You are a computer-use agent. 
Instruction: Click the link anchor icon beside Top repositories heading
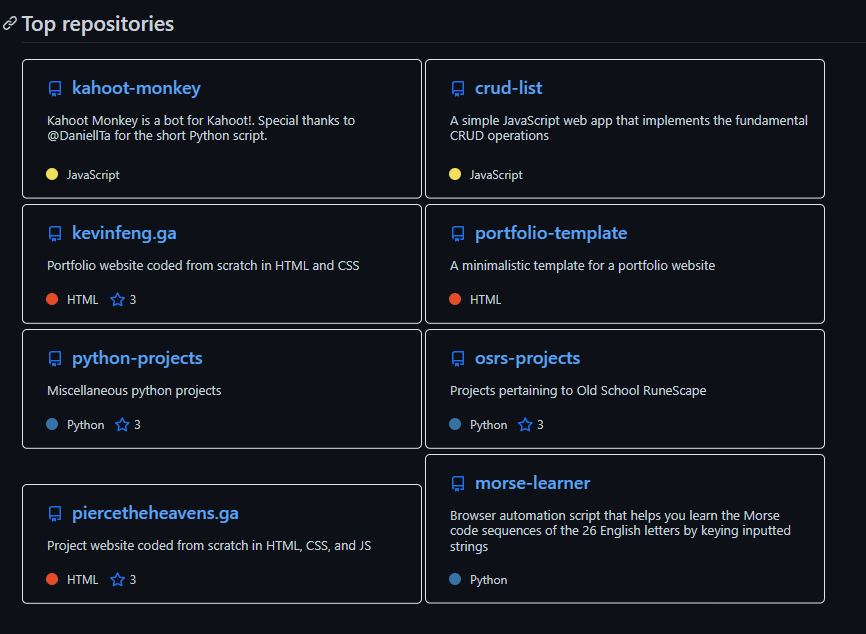pos(10,23)
